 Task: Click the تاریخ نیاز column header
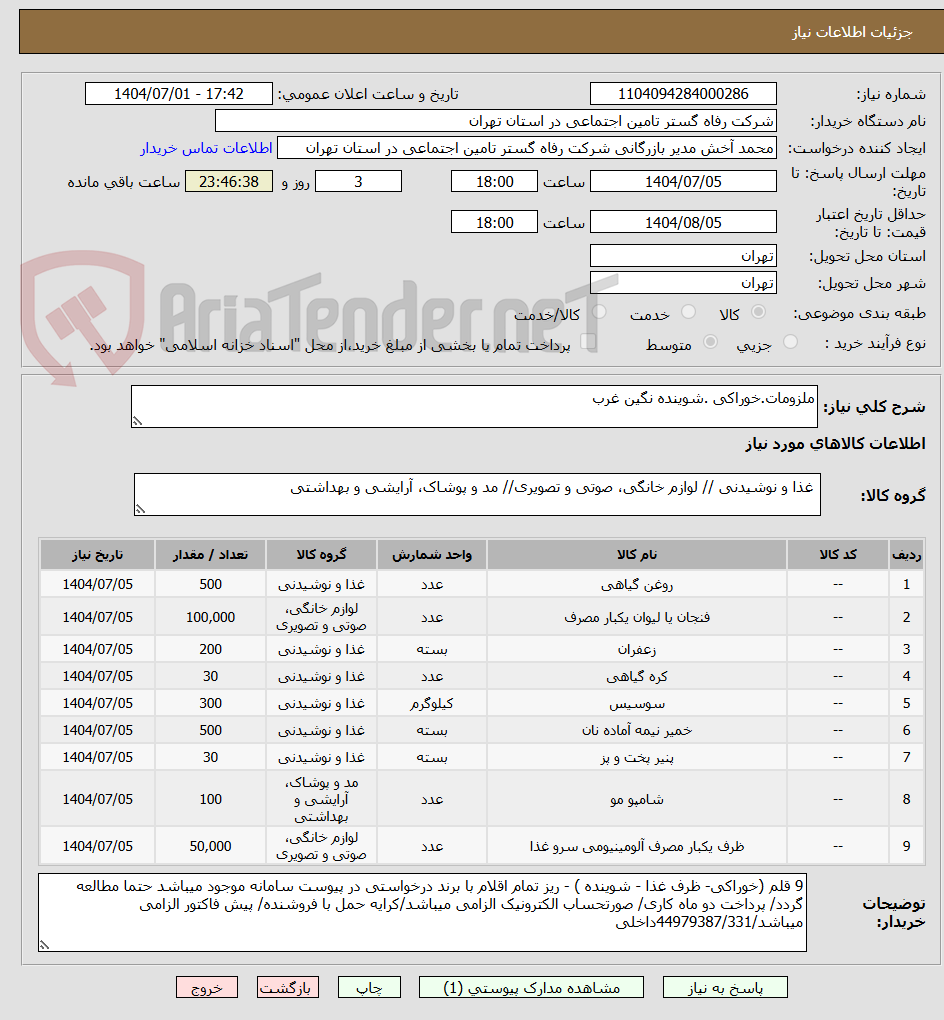click(x=98, y=555)
